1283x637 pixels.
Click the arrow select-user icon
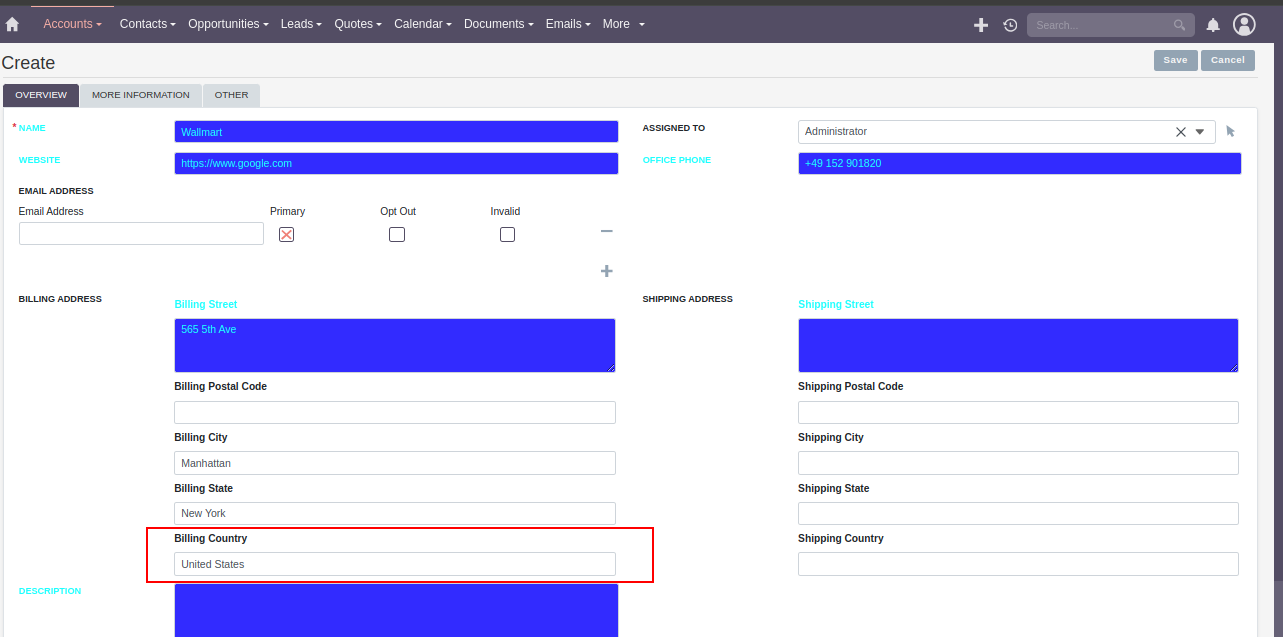click(1231, 131)
